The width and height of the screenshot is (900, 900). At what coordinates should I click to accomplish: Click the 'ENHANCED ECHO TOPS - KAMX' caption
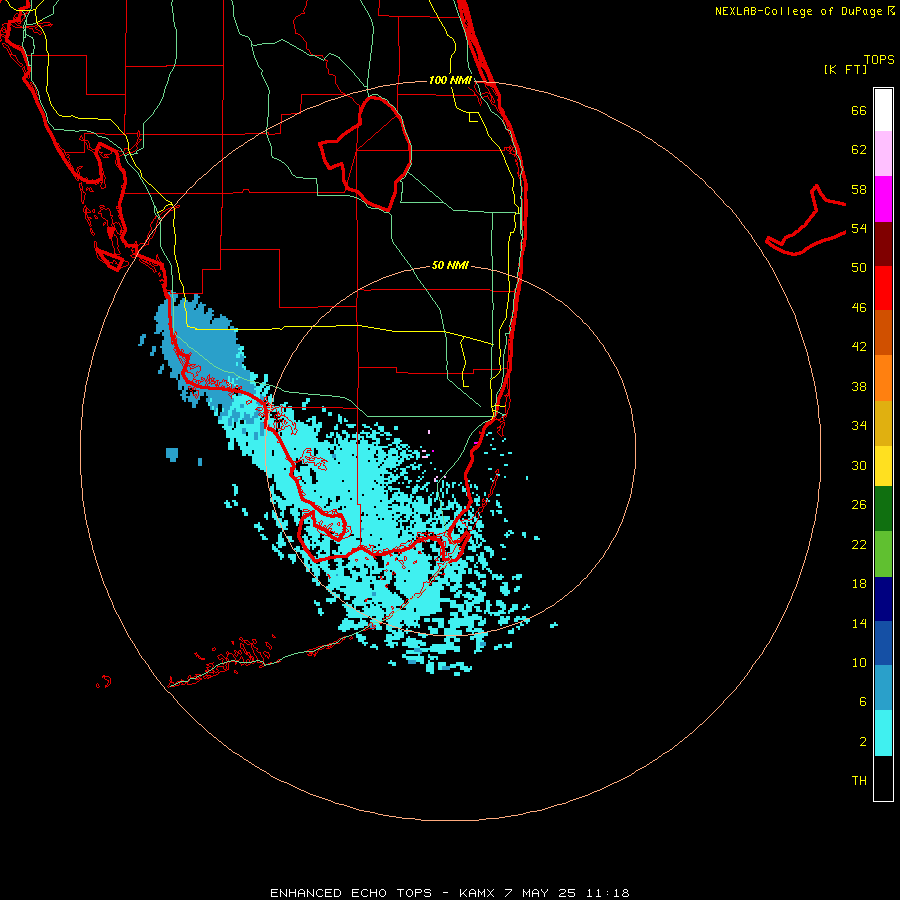click(x=384, y=893)
